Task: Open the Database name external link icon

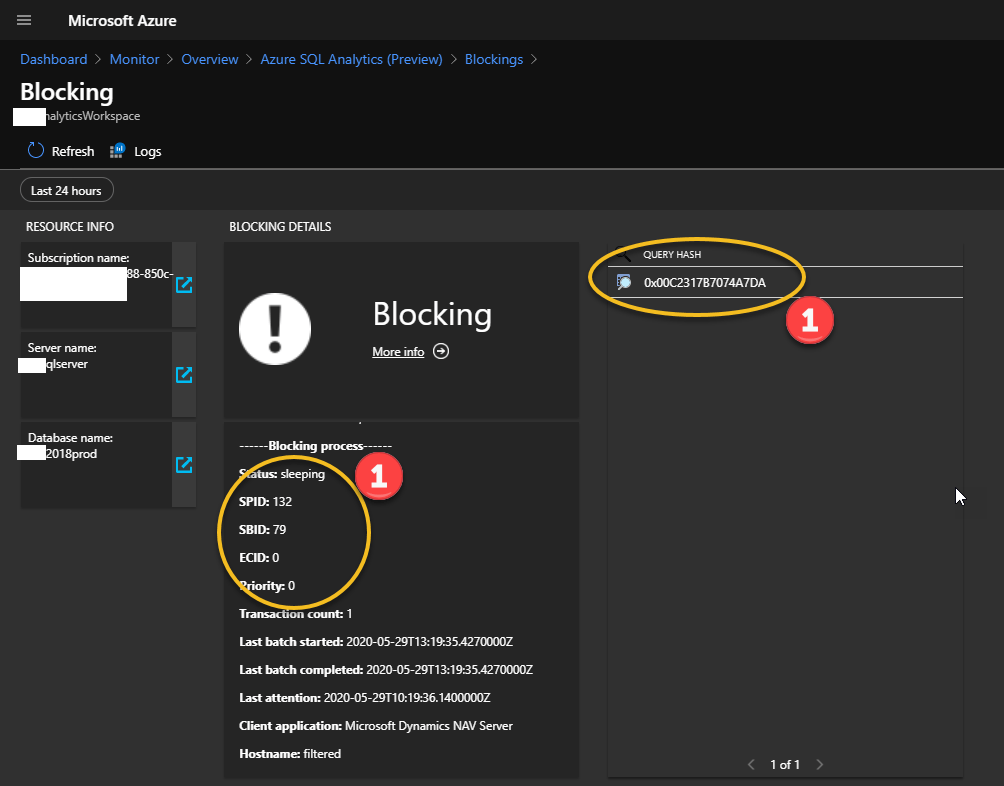Action: pyautogui.click(x=184, y=465)
